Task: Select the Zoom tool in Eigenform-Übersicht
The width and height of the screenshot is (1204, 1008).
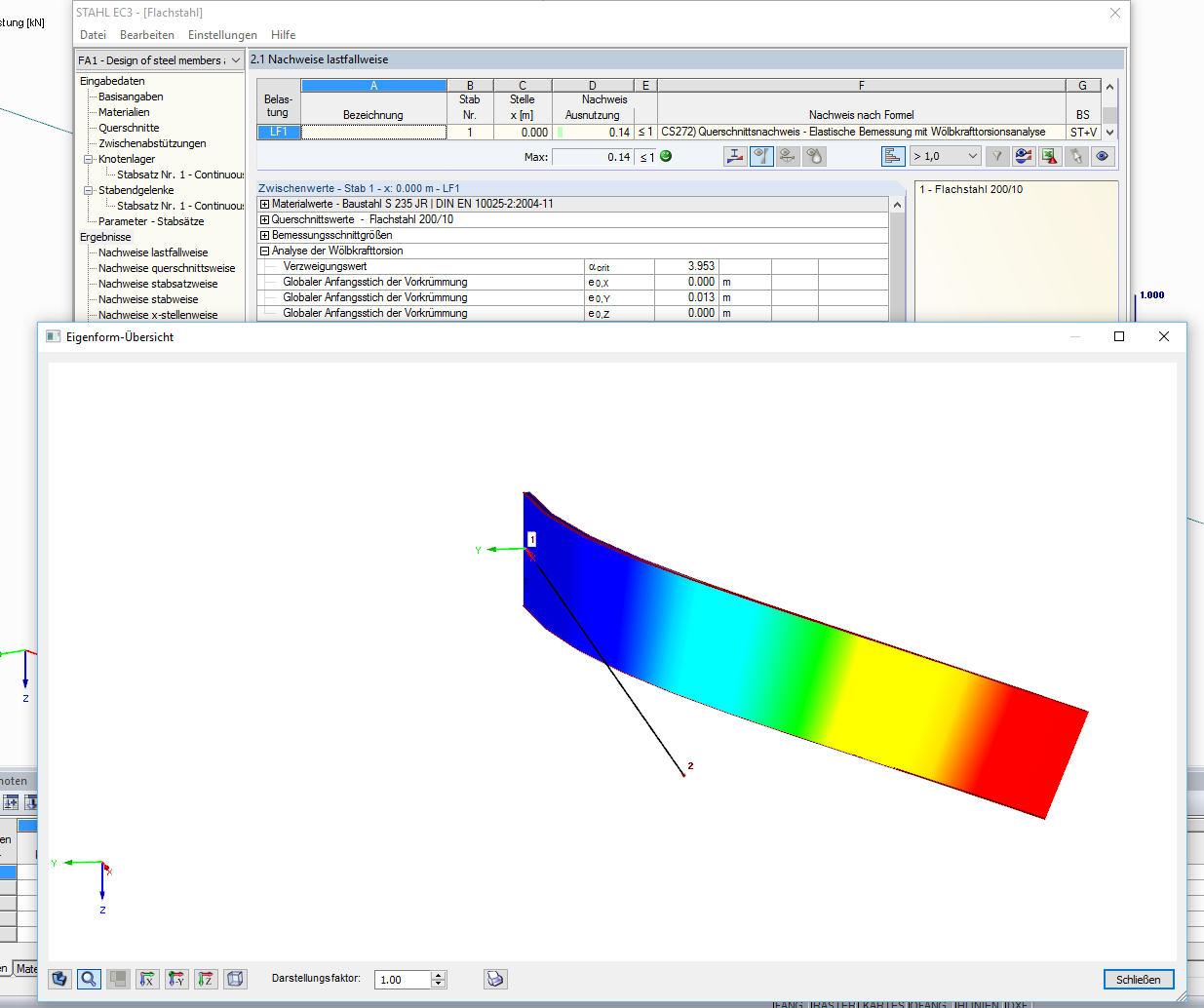Action: (x=89, y=979)
